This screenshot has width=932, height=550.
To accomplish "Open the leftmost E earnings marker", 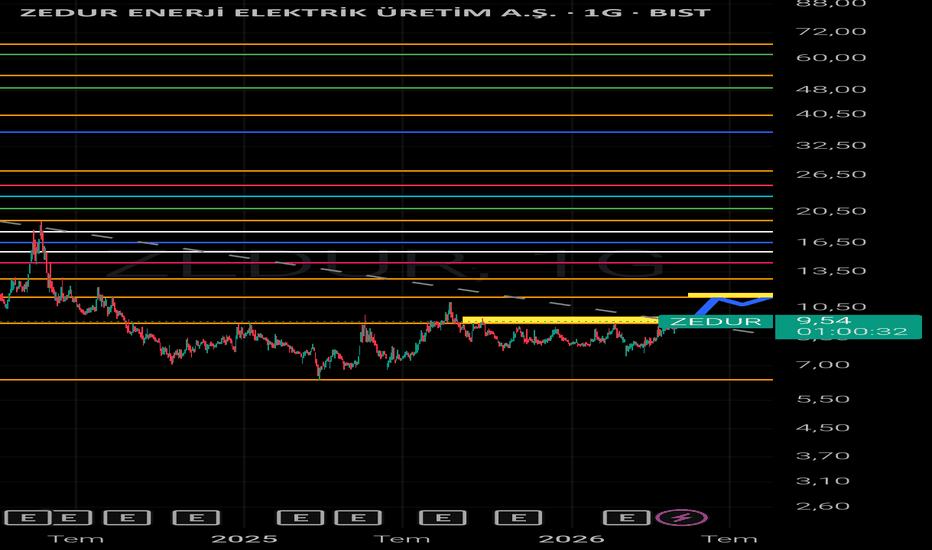I will pos(27,518).
